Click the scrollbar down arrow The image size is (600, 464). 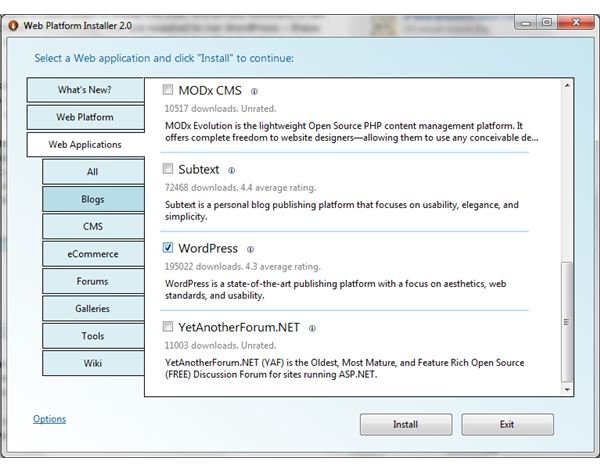click(567, 389)
